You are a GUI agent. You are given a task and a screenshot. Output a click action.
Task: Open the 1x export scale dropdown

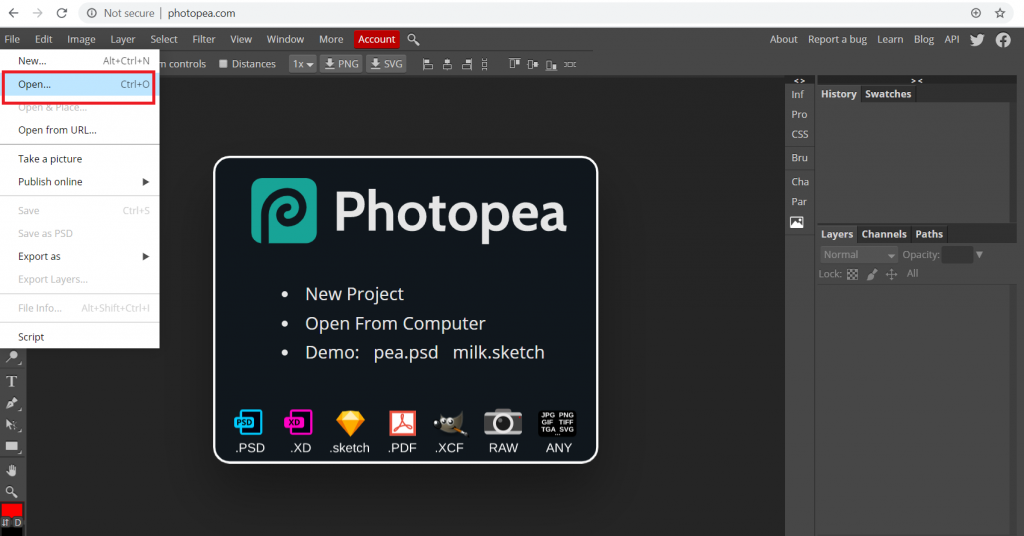(303, 64)
